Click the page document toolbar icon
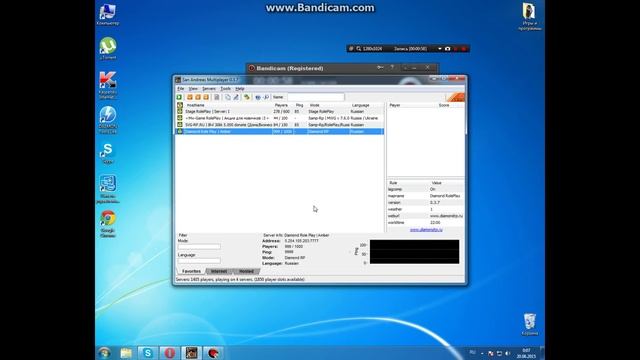This screenshot has width=640, height=360. point(217,97)
